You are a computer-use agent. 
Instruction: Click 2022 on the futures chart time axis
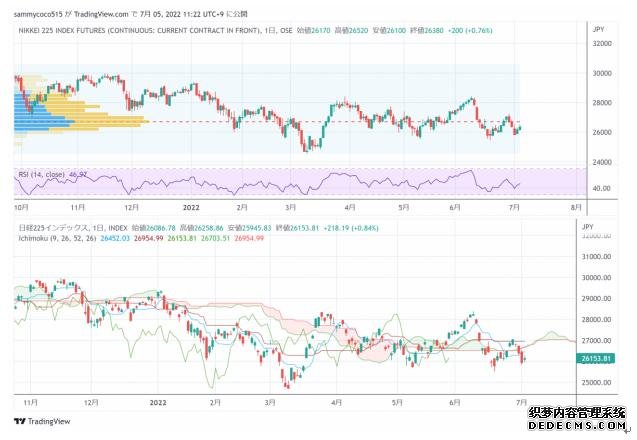(191, 207)
